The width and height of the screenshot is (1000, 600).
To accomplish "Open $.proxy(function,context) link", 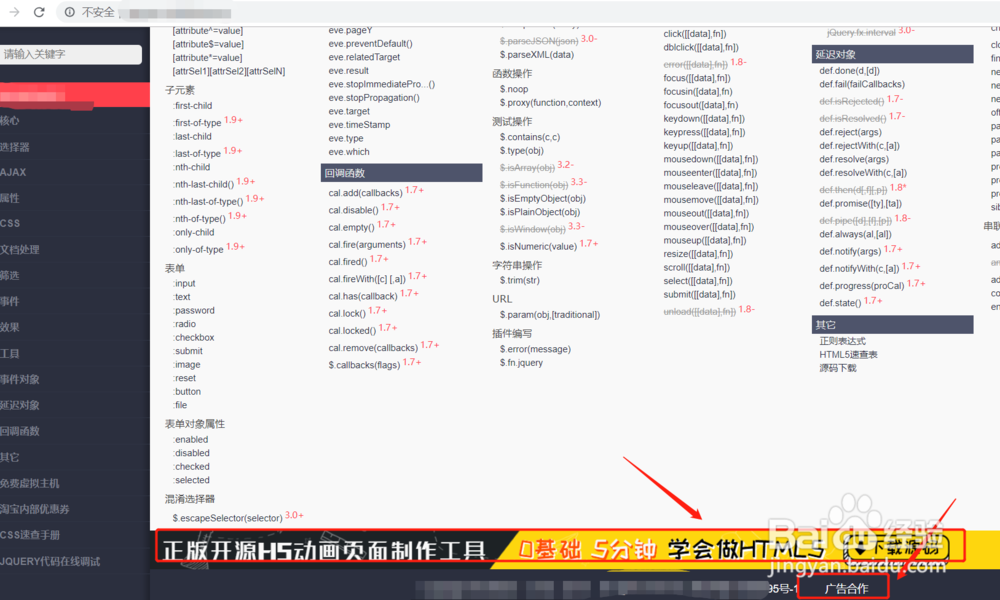I will point(550,103).
